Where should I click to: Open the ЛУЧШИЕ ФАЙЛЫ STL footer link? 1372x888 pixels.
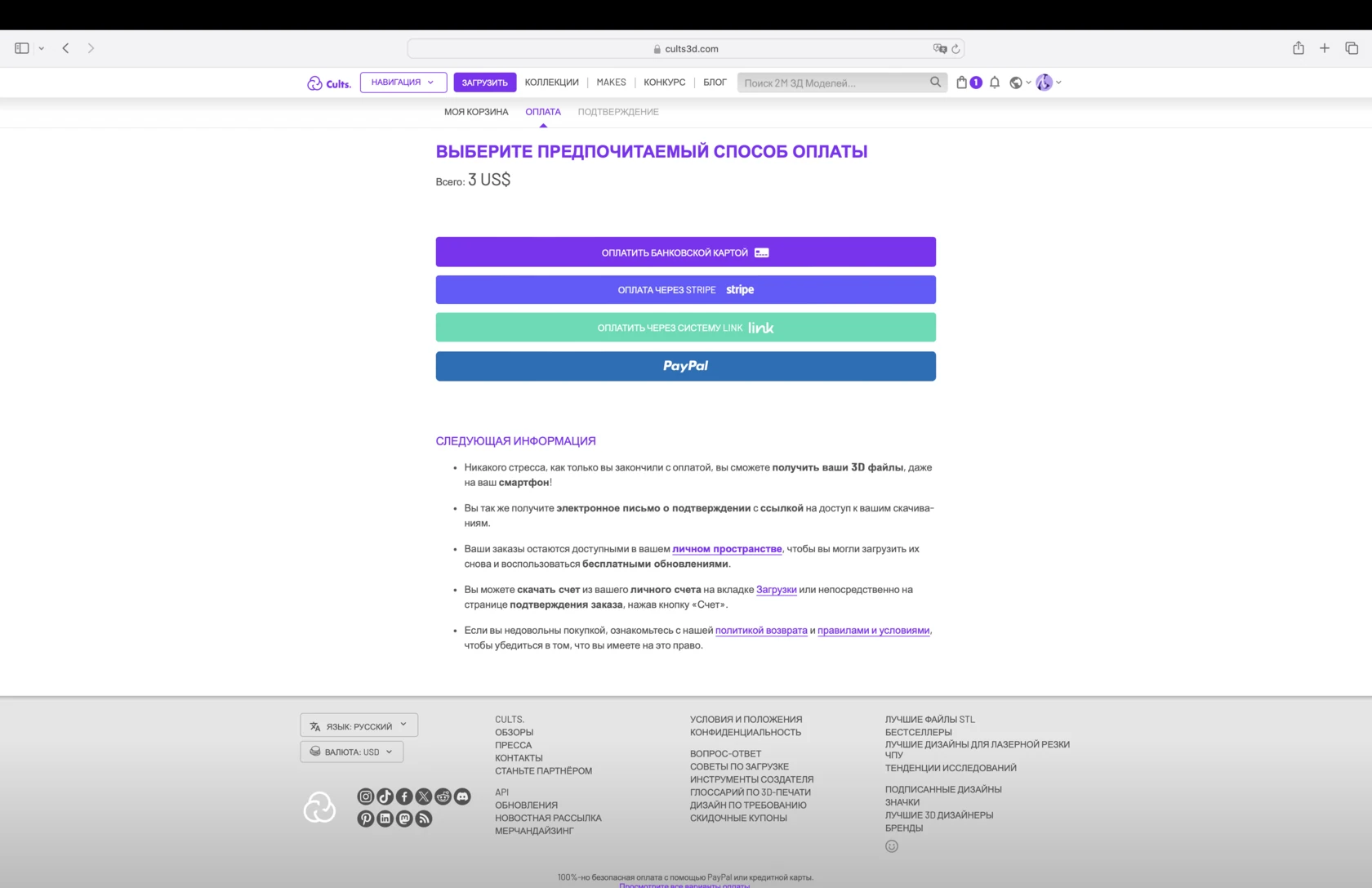[x=930, y=720]
